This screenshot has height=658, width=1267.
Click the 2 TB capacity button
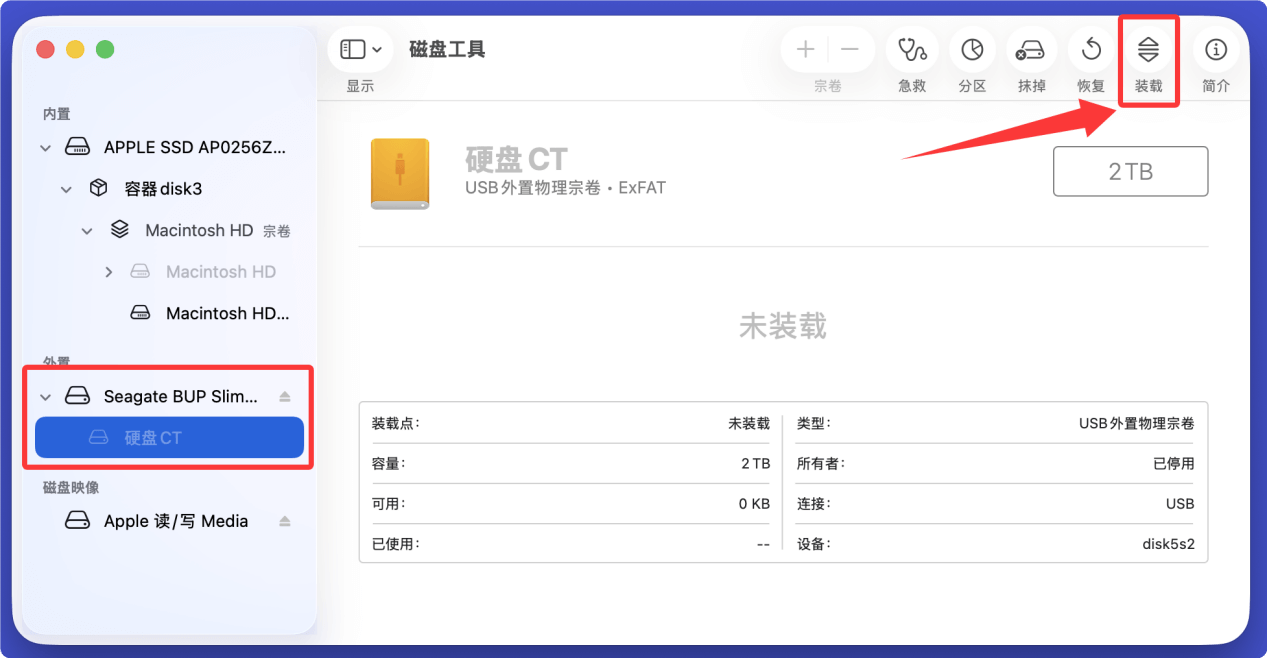coord(1130,171)
